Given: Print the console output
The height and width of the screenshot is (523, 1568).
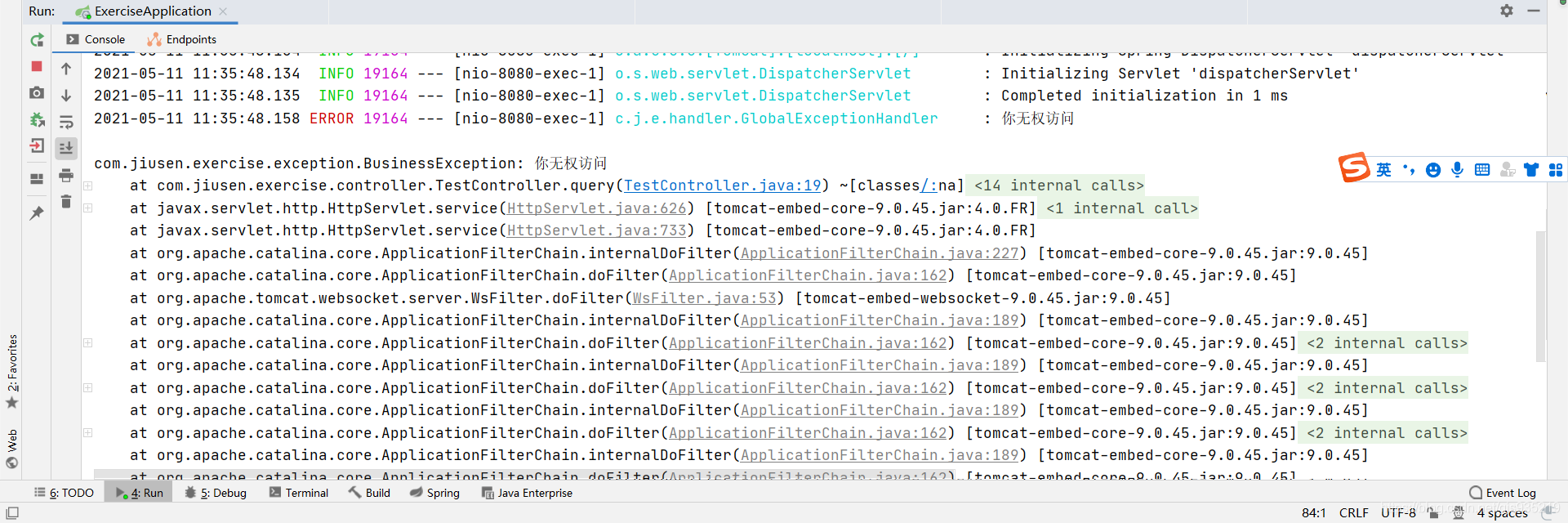Looking at the screenshot, I should (x=66, y=176).
